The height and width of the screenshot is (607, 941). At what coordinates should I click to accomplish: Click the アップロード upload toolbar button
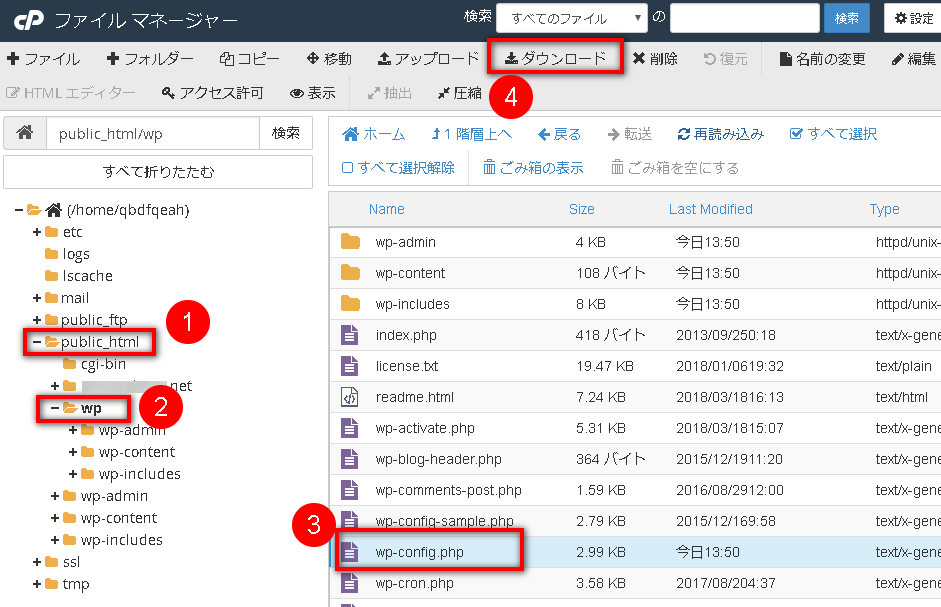coord(428,59)
